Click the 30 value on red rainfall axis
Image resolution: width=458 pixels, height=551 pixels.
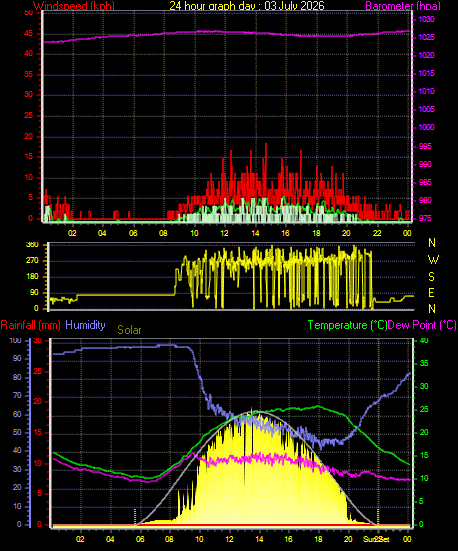point(38,341)
